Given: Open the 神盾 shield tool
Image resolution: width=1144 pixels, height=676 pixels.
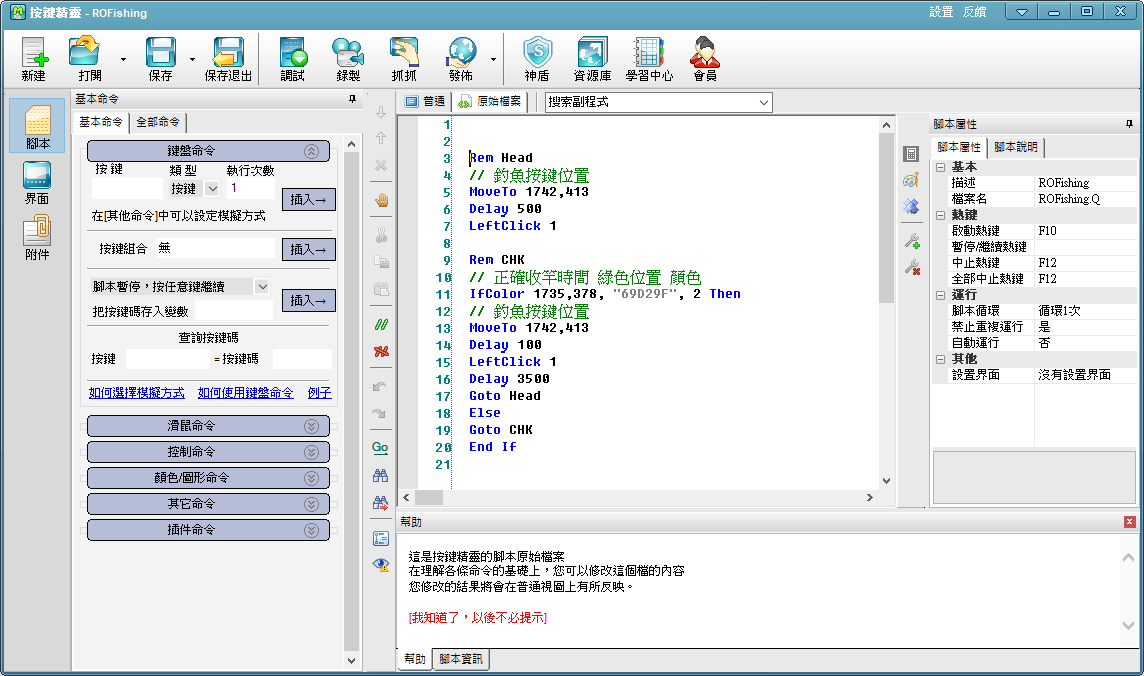Looking at the screenshot, I should [537, 59].
